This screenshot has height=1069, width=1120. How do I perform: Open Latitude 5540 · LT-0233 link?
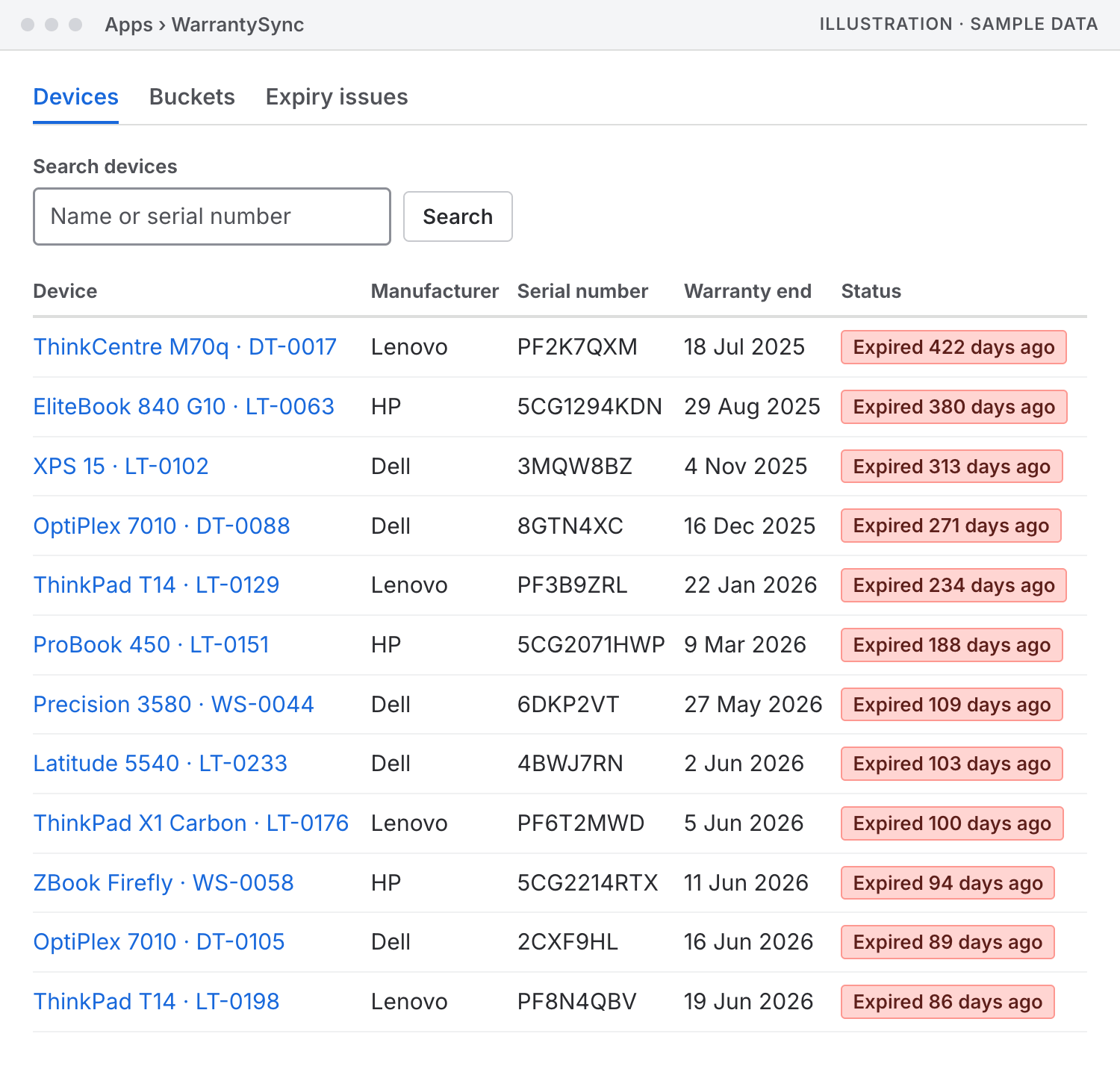click(x=161, y=764)
